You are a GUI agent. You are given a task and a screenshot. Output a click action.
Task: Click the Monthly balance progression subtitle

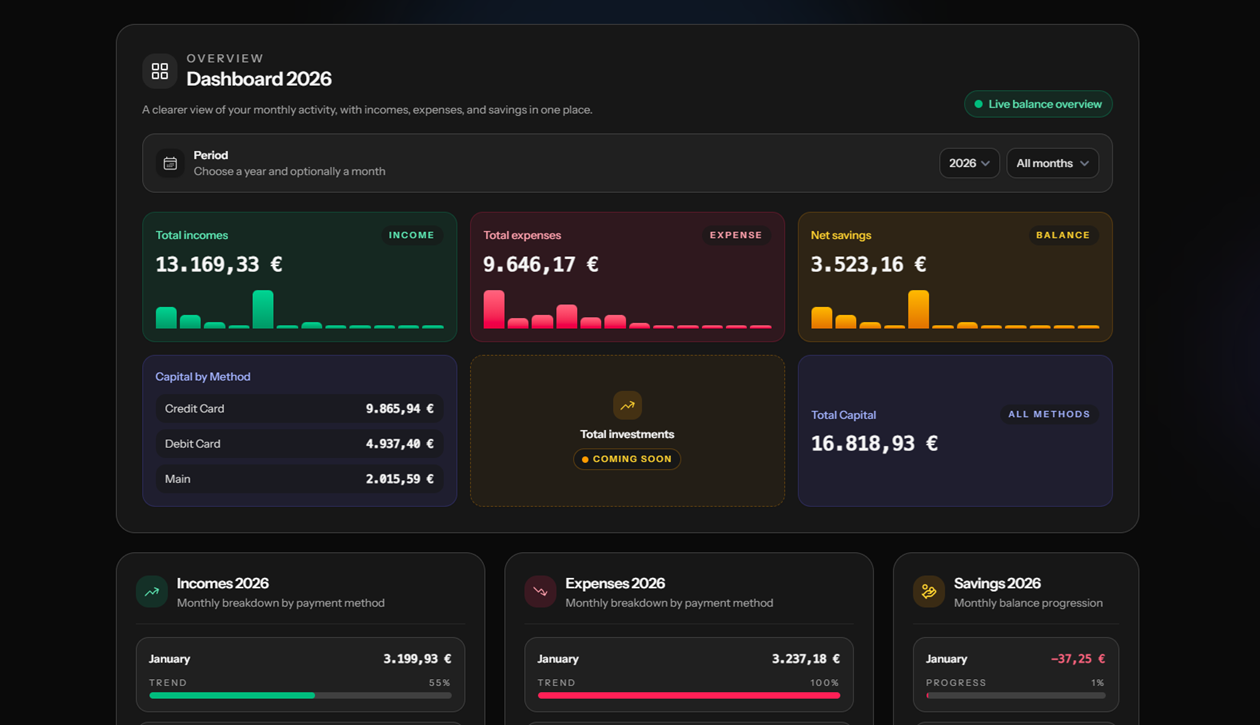tap(1028, 603)
